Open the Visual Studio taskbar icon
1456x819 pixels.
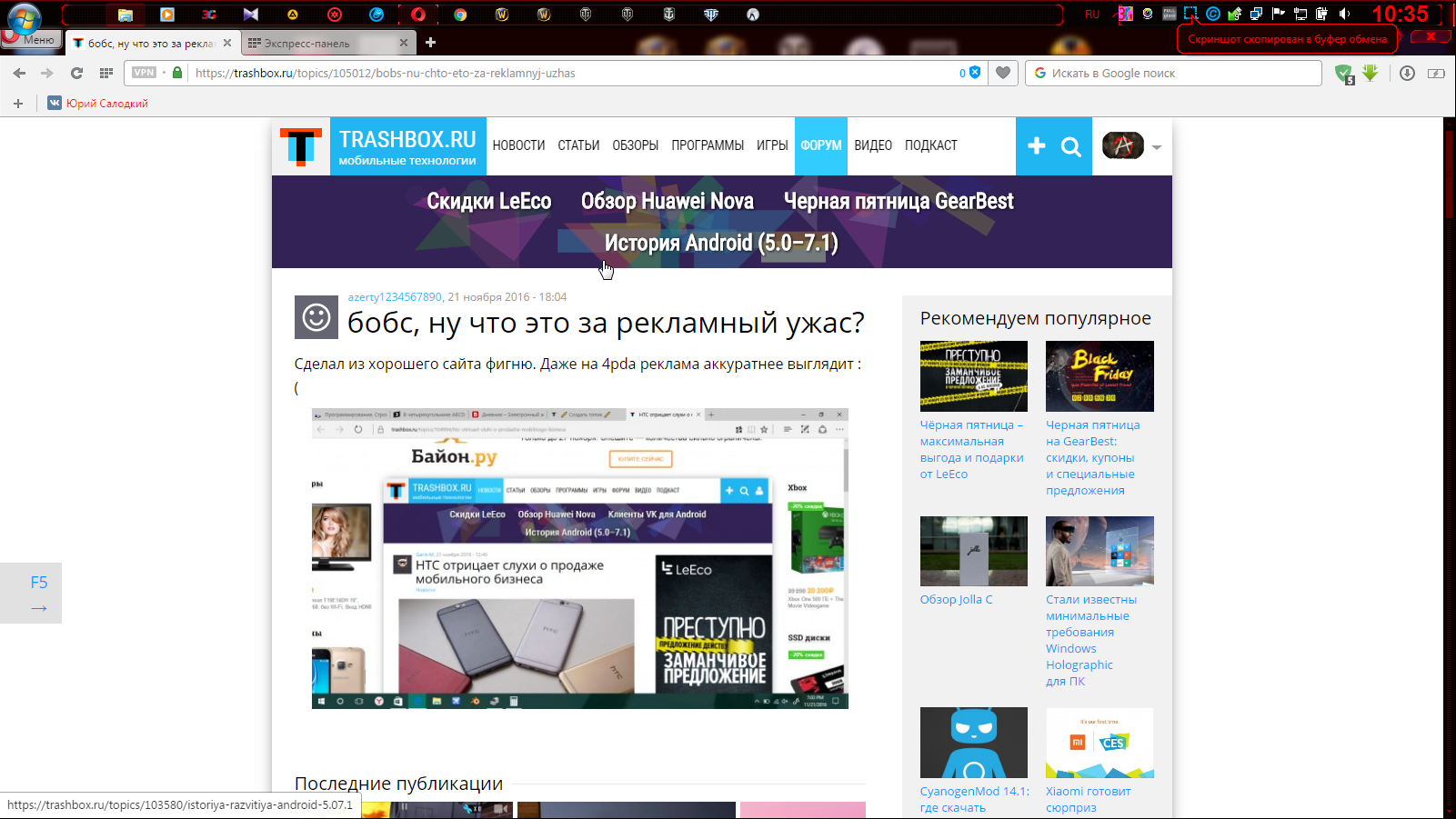[x=251, y=15]
